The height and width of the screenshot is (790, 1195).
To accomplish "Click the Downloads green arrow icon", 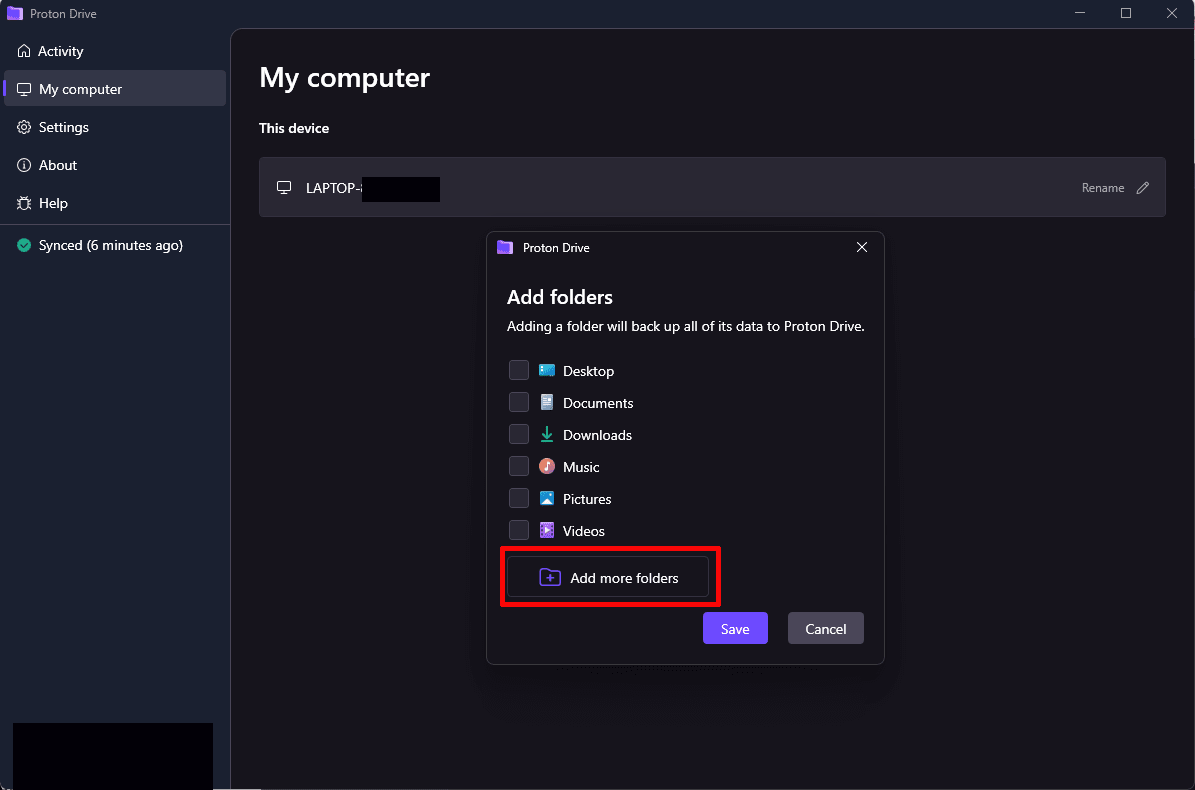I will (x=546, y=434).
